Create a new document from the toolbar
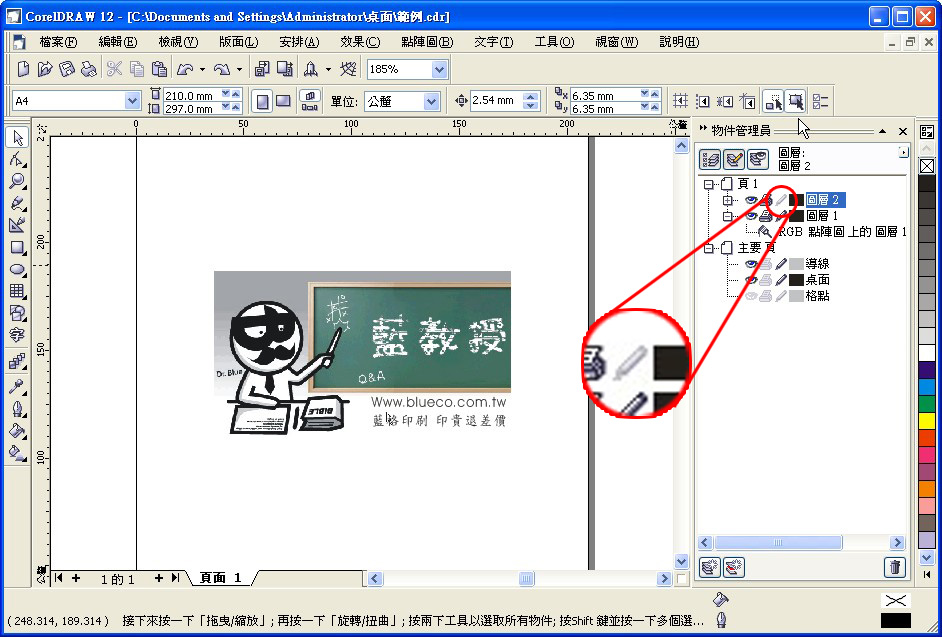The height and width of the screenshot is (637, 942). 23,69
